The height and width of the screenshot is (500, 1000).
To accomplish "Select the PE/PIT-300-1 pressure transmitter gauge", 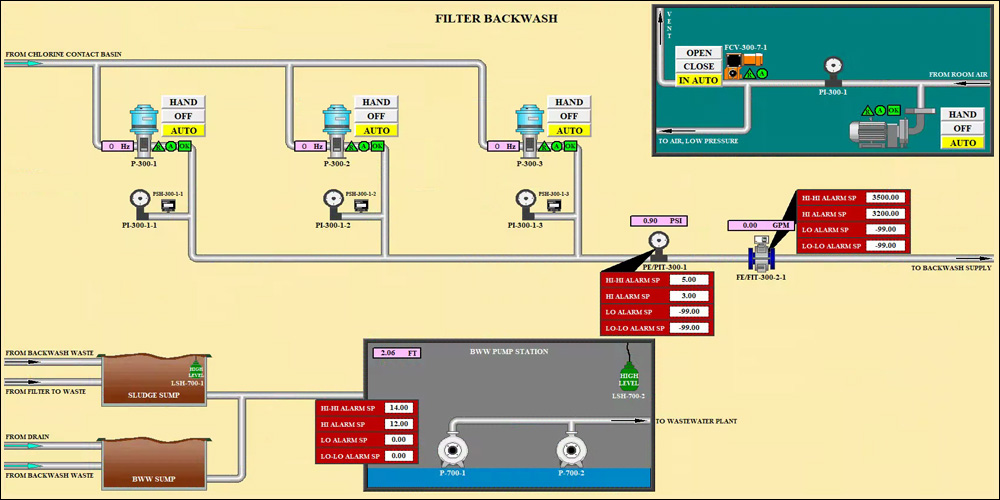I will [x=657, y=243].
